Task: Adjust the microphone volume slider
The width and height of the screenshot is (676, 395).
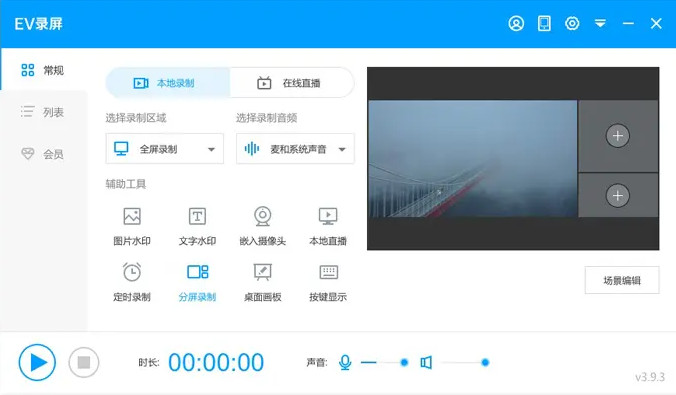Action: point(384,362)
